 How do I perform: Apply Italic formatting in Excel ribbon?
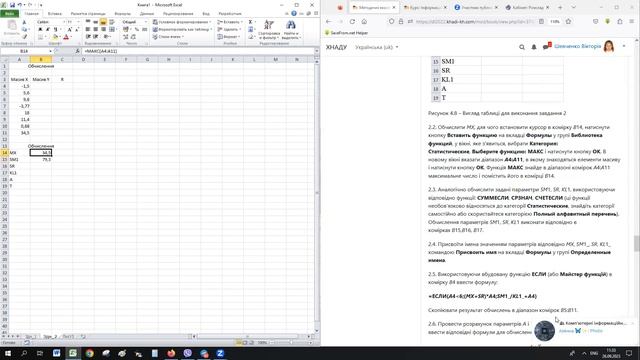pyautogui.click(x=47, y=29)
